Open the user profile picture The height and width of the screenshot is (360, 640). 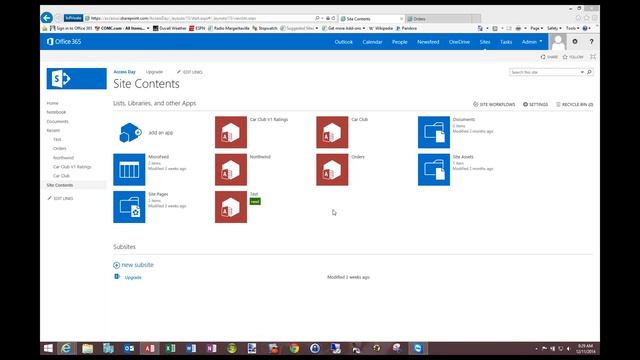[x=558, y=42]
